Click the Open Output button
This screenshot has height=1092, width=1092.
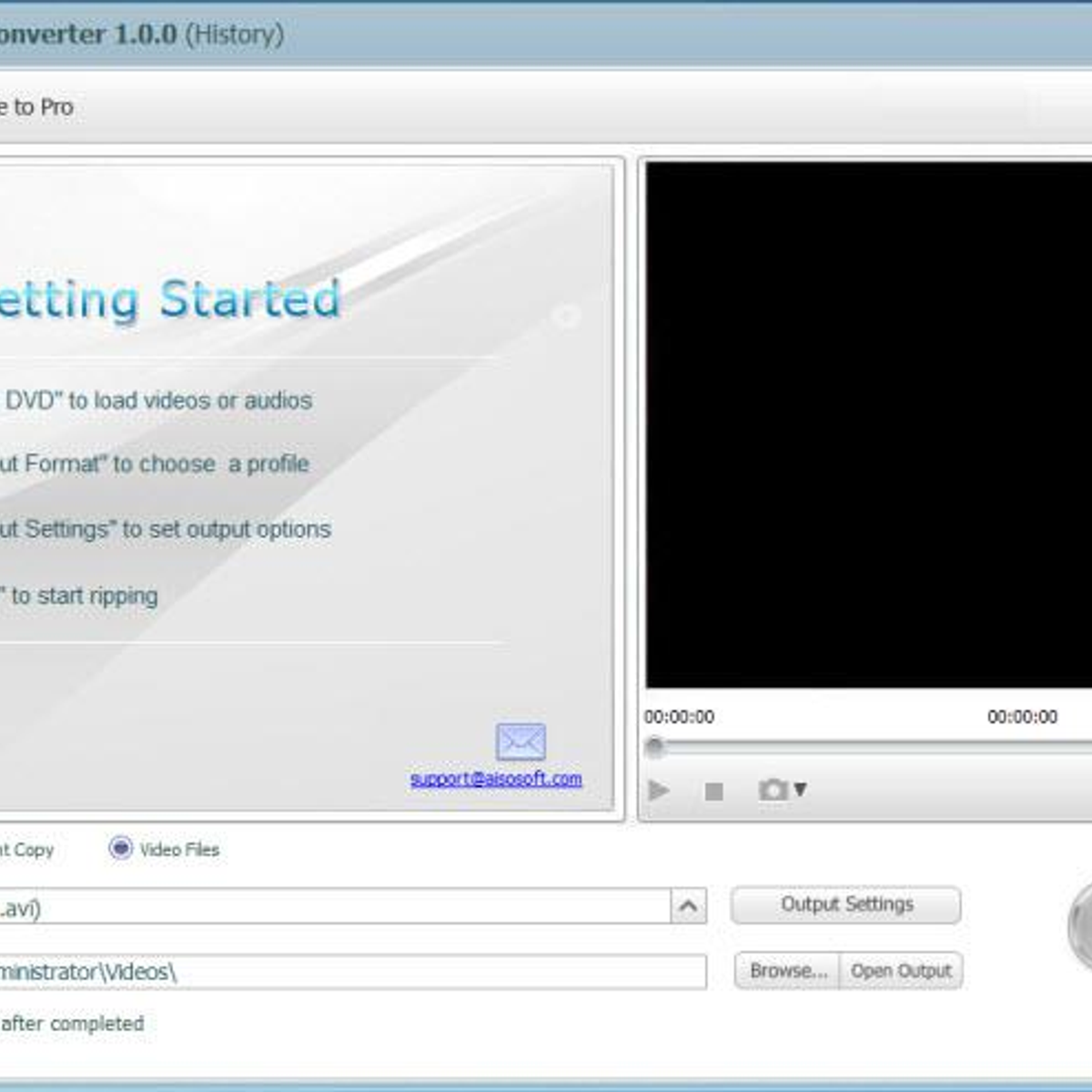click(x=901, y=971)
